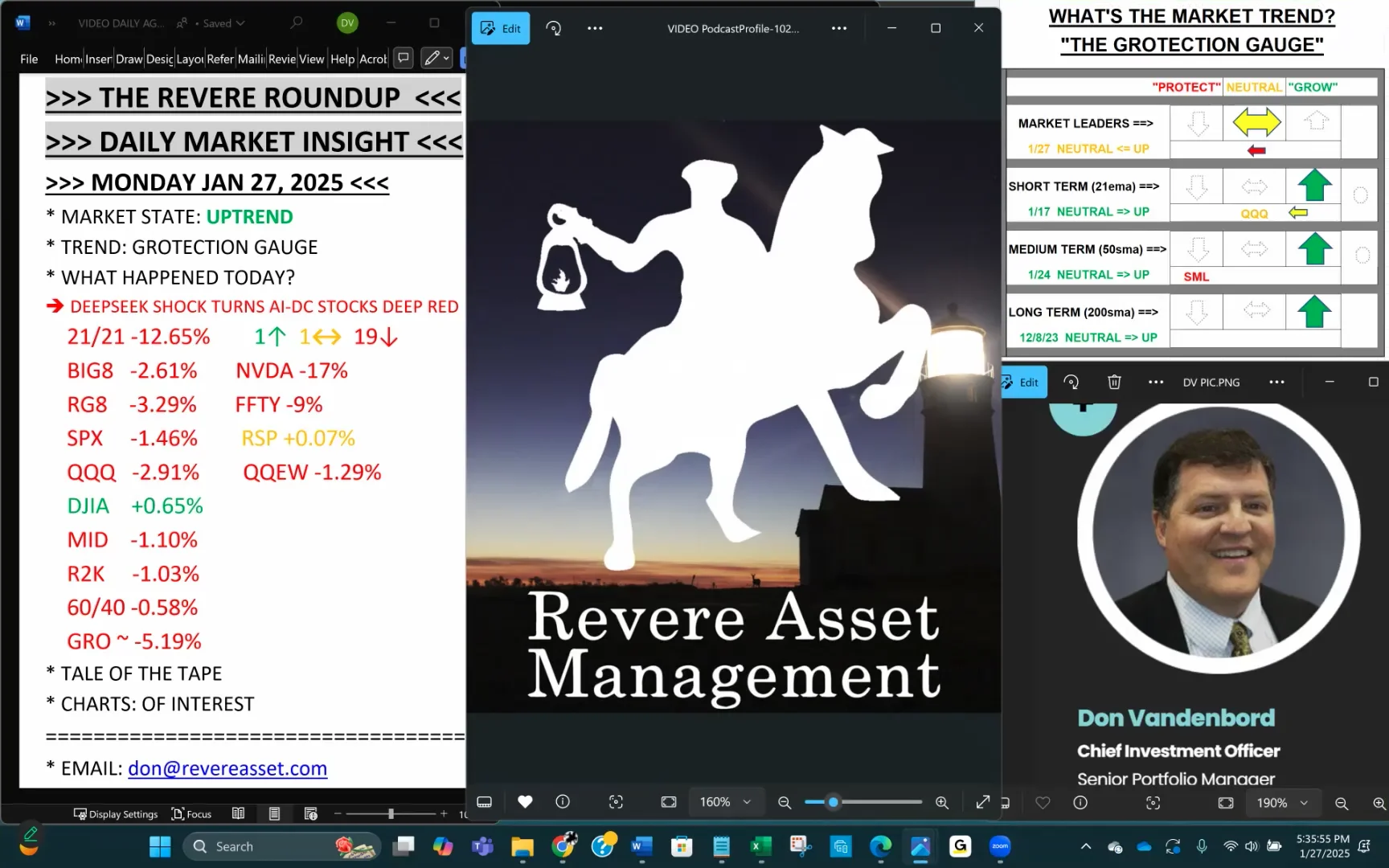This screenshot has width=1389, height=868.
Task: Toggle Focus mode in Word
Action: 191,813
